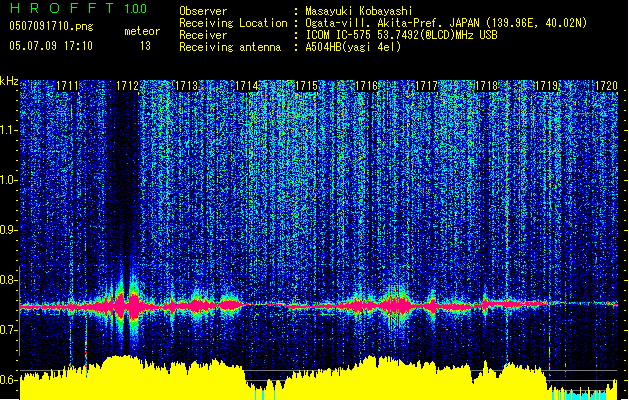Click location text Ogata-vill. Akita-Pref. JAPAN

click(x=392, y=23)
